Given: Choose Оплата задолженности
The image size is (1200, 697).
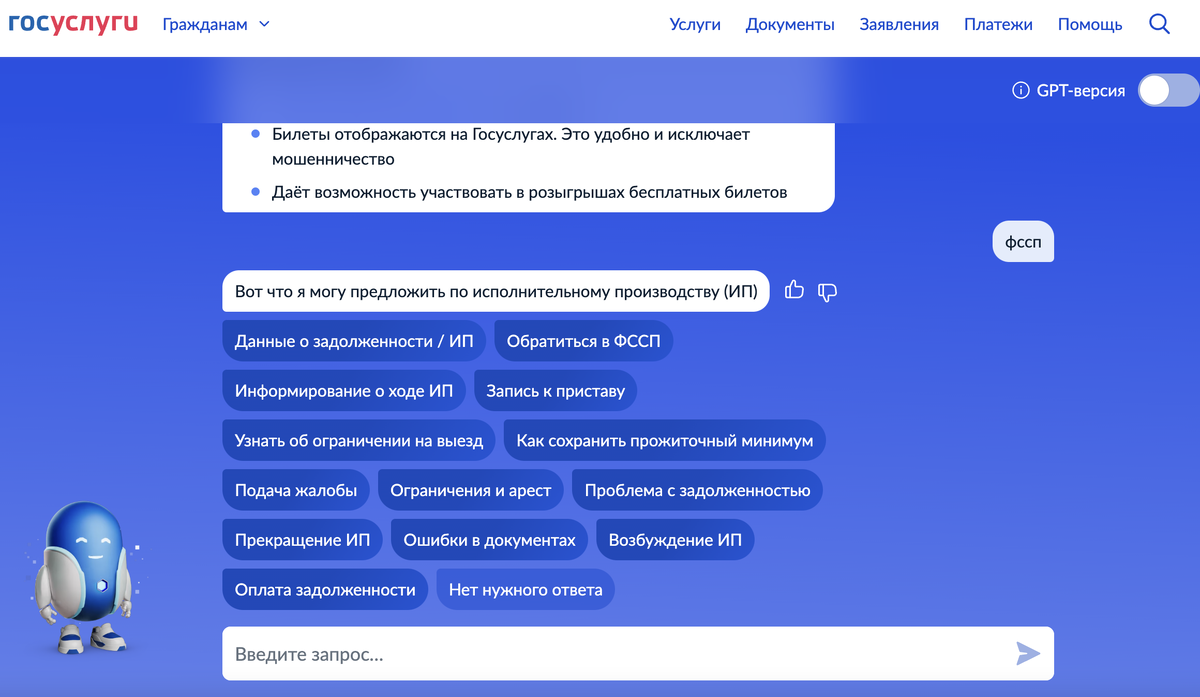Looking at the screenshot, I should click(324, 589).
